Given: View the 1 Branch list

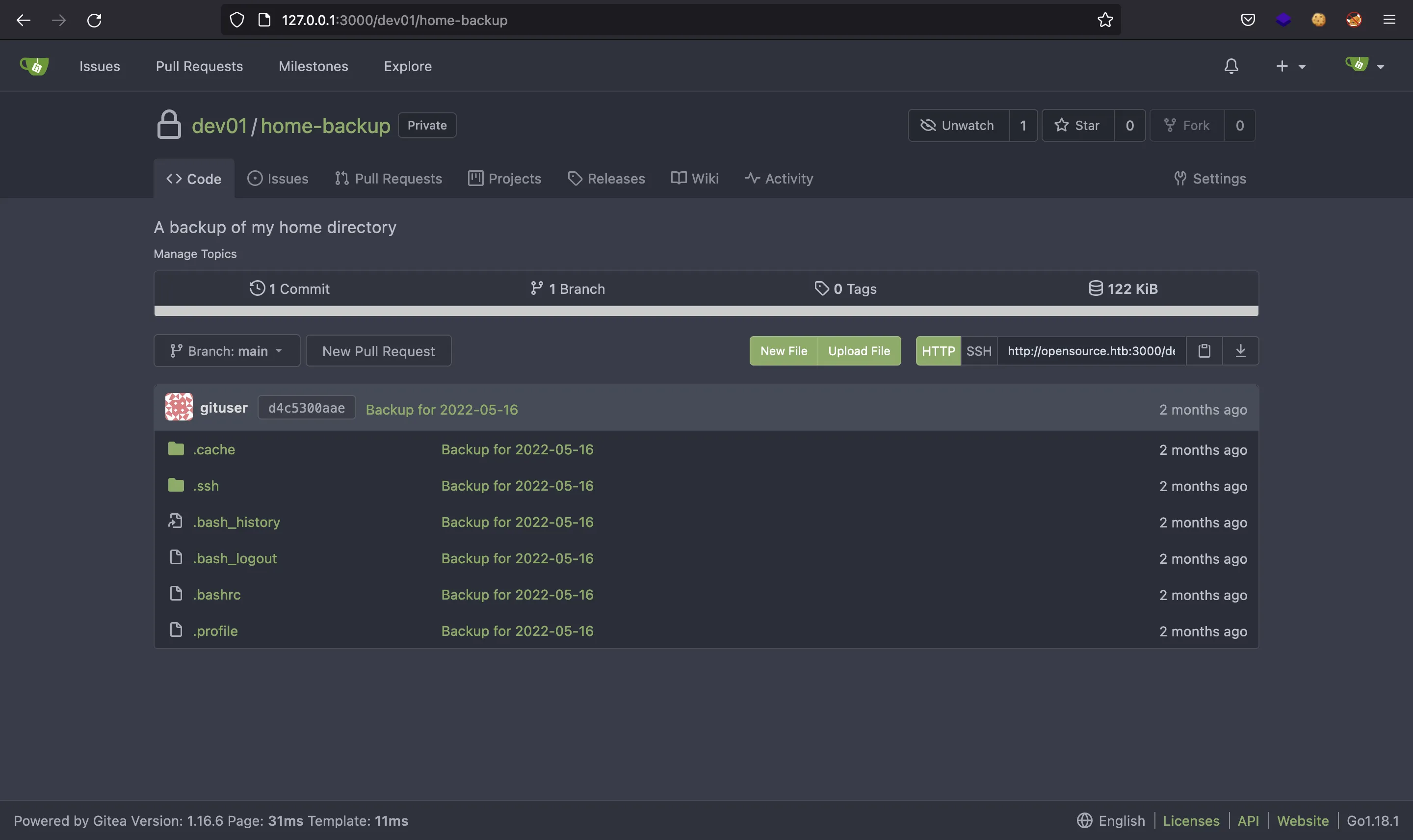Looking at the screenshot, I should click(x=568, y=289).
